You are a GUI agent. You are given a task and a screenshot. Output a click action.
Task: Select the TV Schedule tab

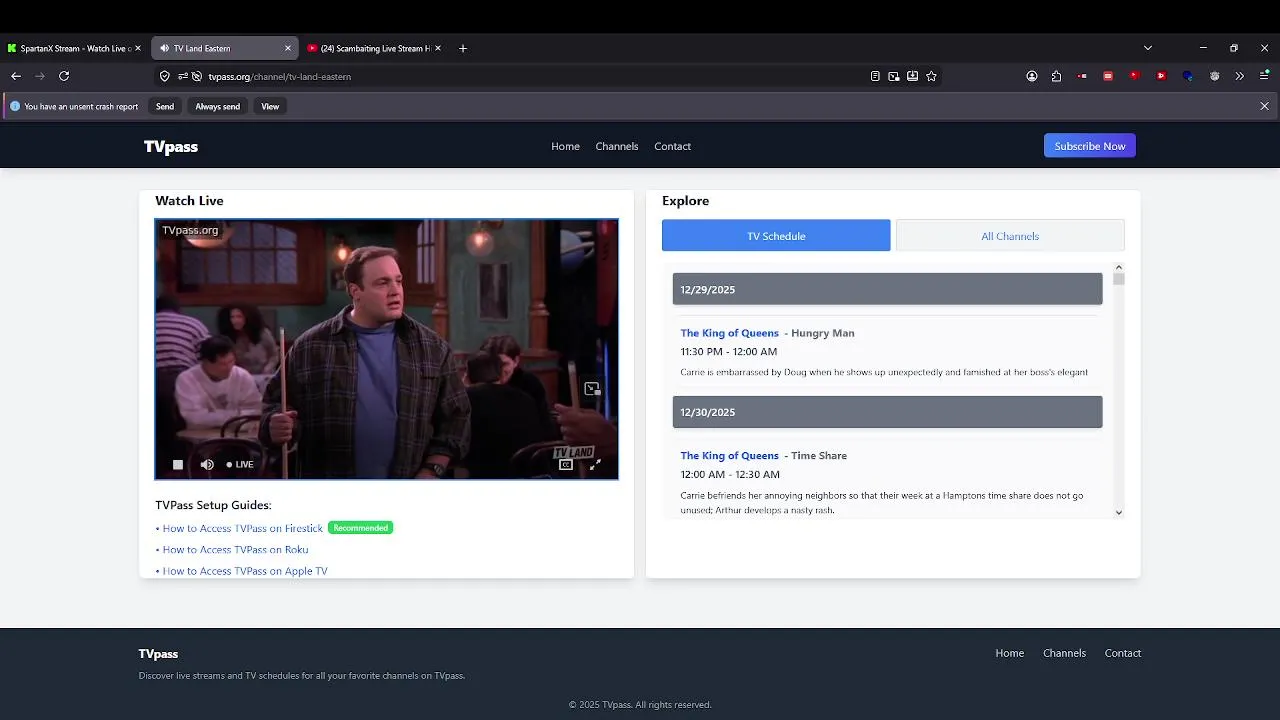pyautogui.click(x=776, y=236)
